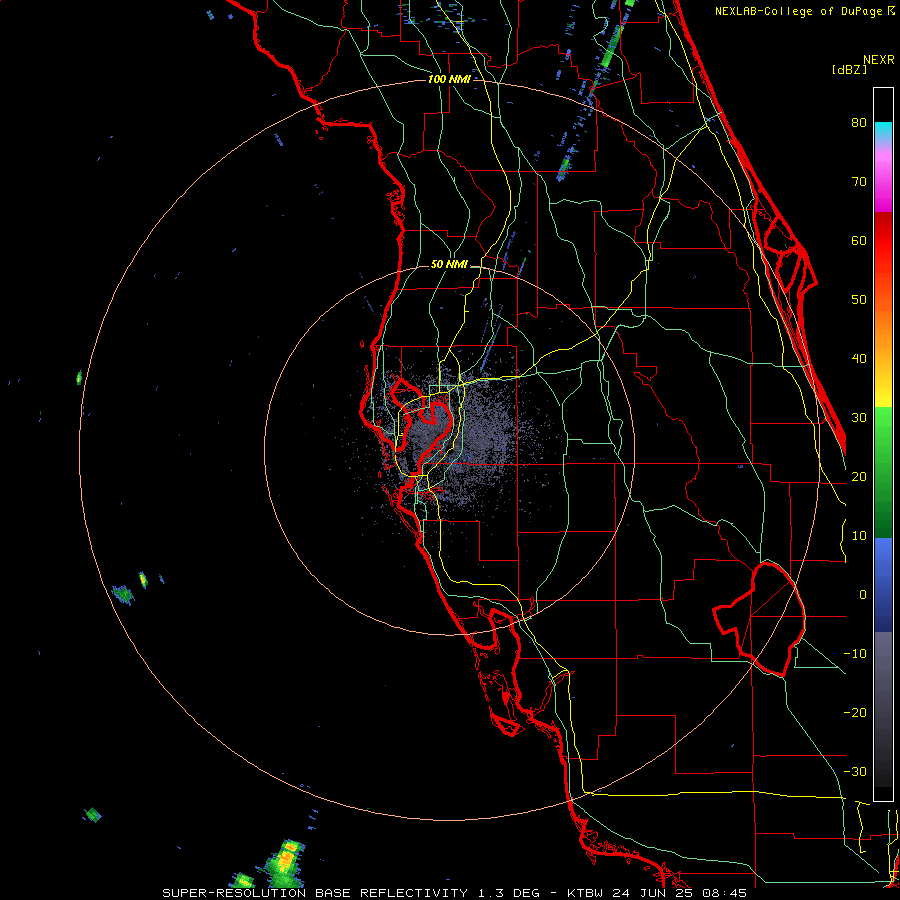Pick the blue segment of the color bar
900x900 pixels.
point(883,584)
